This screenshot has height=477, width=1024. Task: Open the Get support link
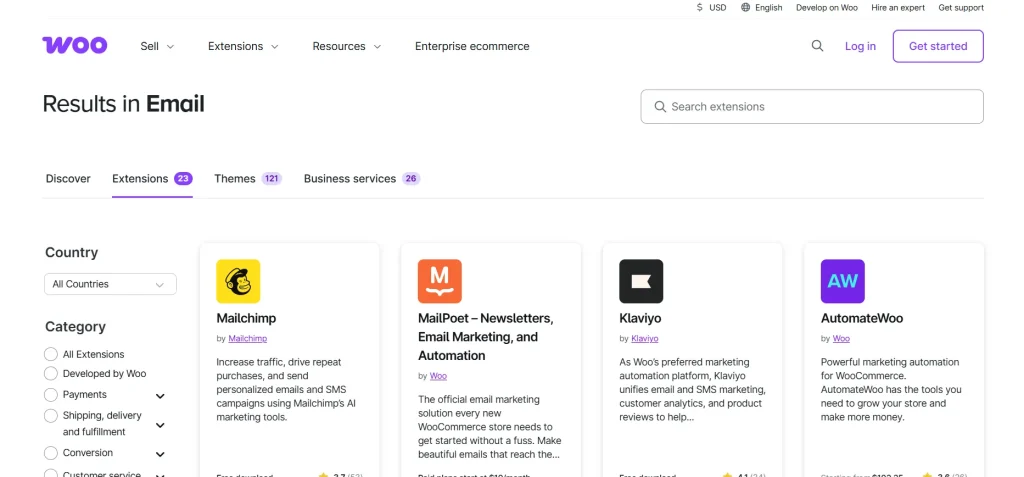coord(961,8)
